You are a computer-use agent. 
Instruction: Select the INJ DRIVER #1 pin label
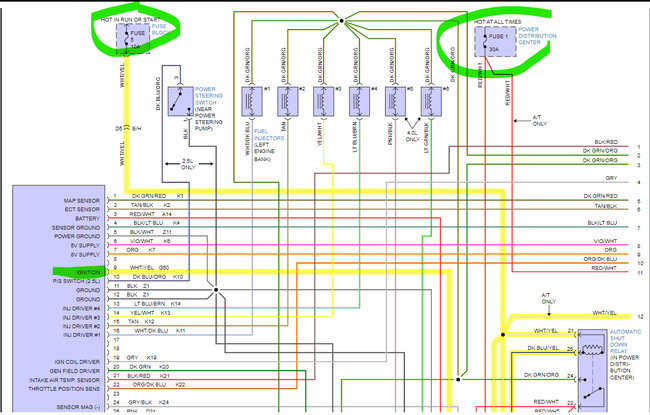tap(81, 335)
